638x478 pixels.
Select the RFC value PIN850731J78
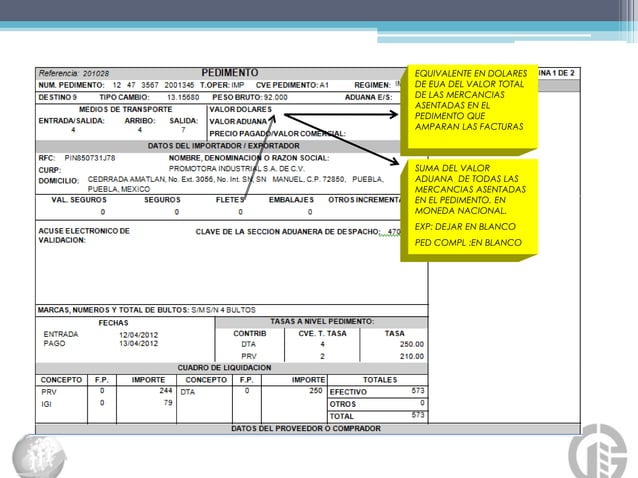[x=90, y=158]
